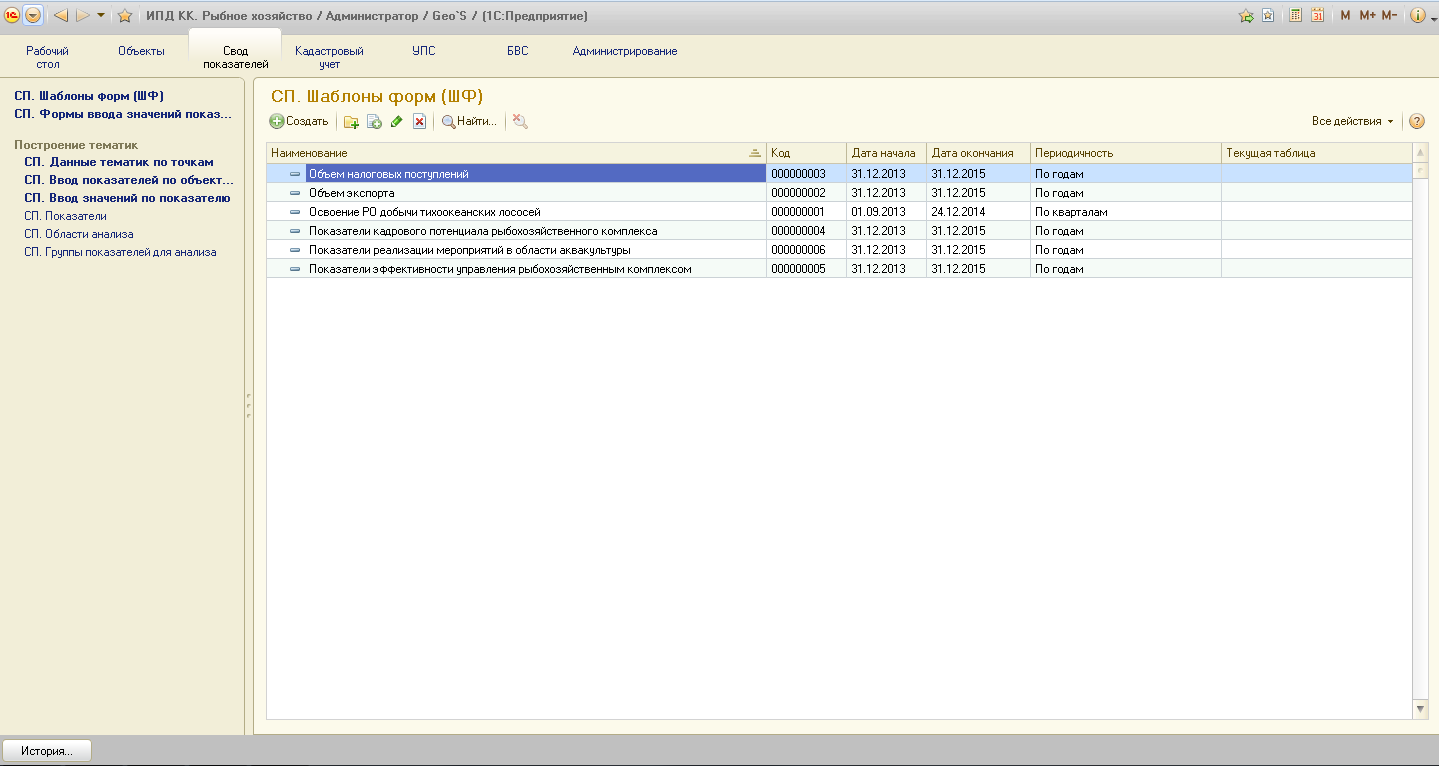Screen dimensions: 1439x766
Task: Click the copy element icon in toolbar
Action: point(374,122)
